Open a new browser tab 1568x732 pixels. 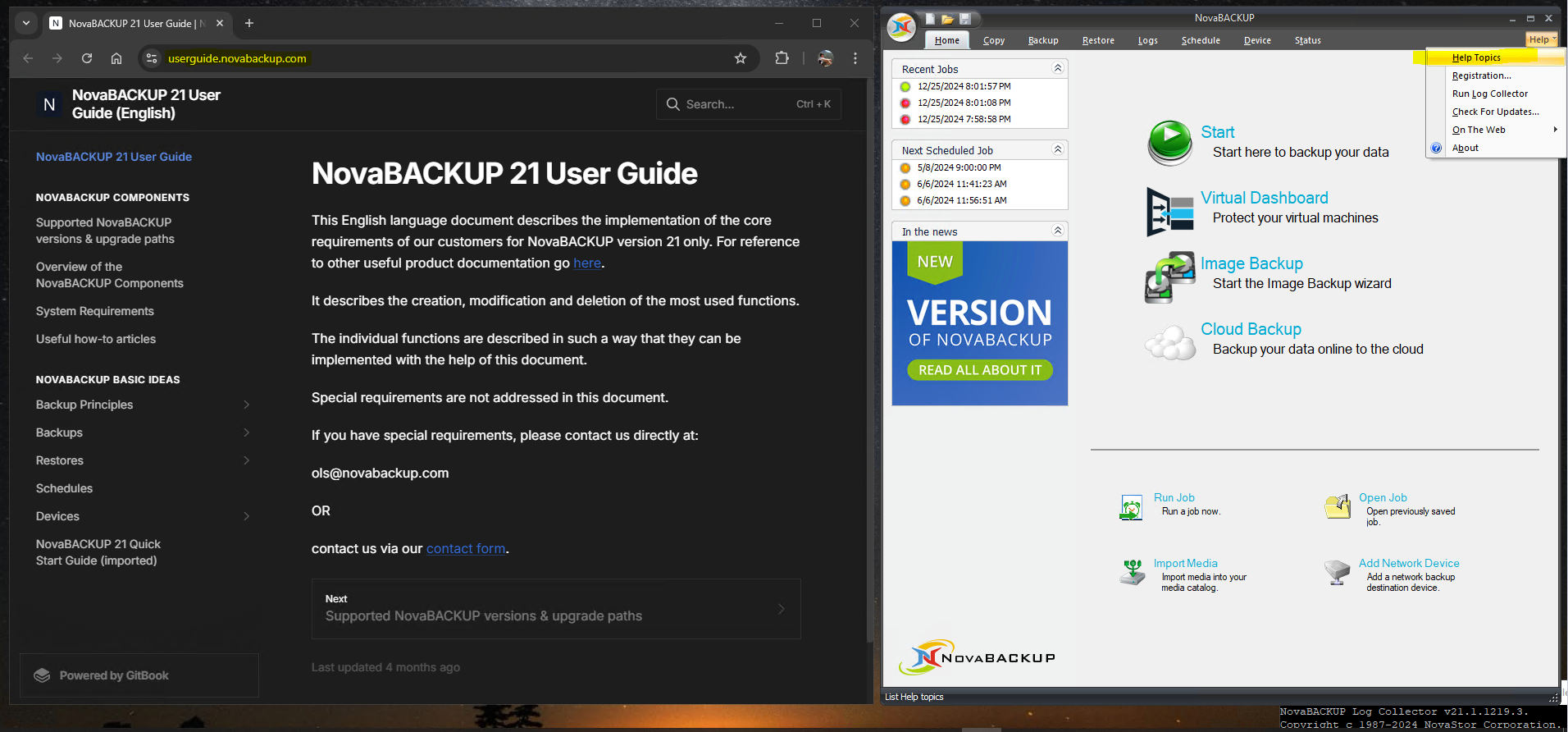(x=249, y=23)
